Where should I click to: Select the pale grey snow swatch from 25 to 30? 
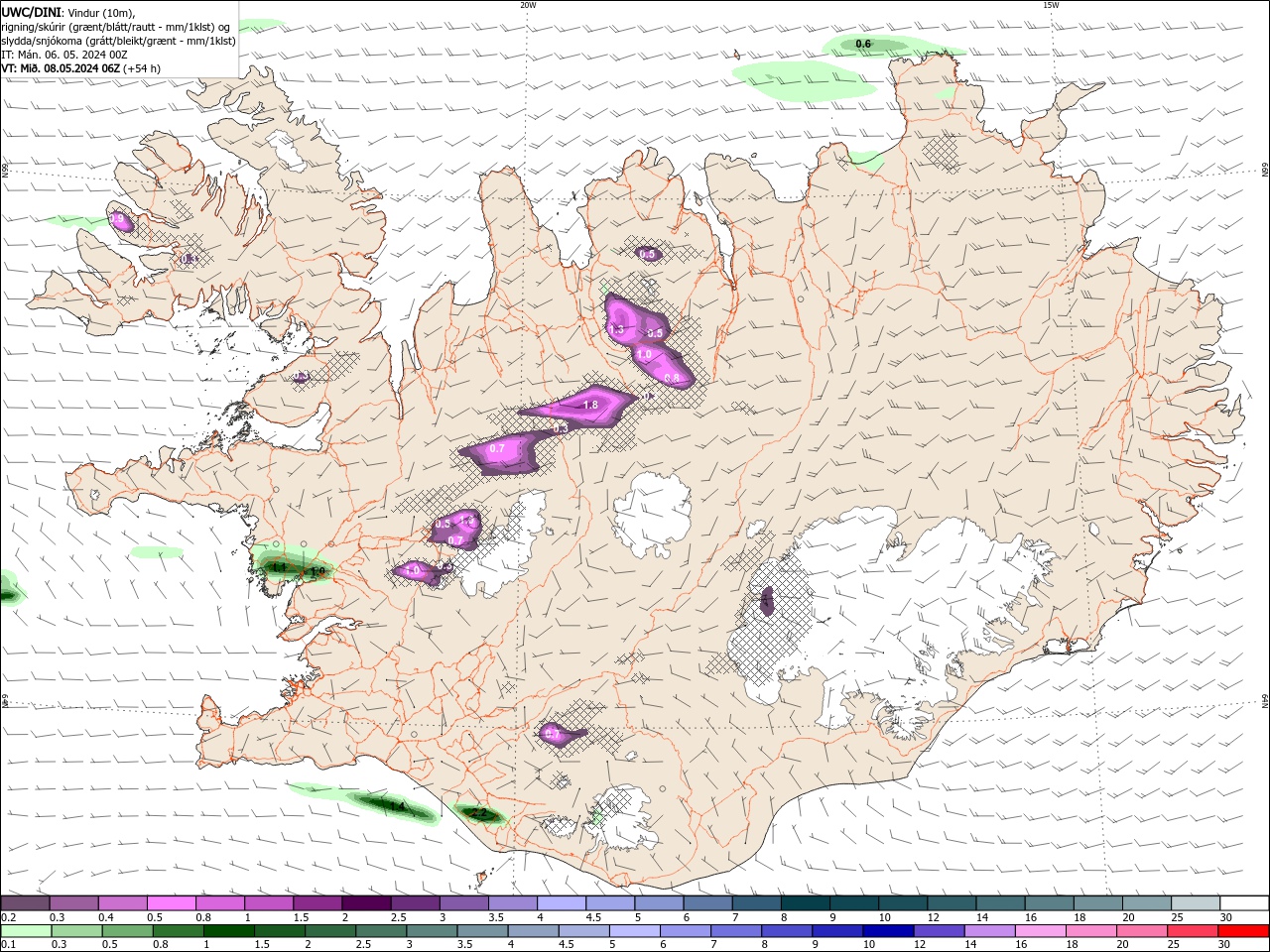tap(1197, 902)
